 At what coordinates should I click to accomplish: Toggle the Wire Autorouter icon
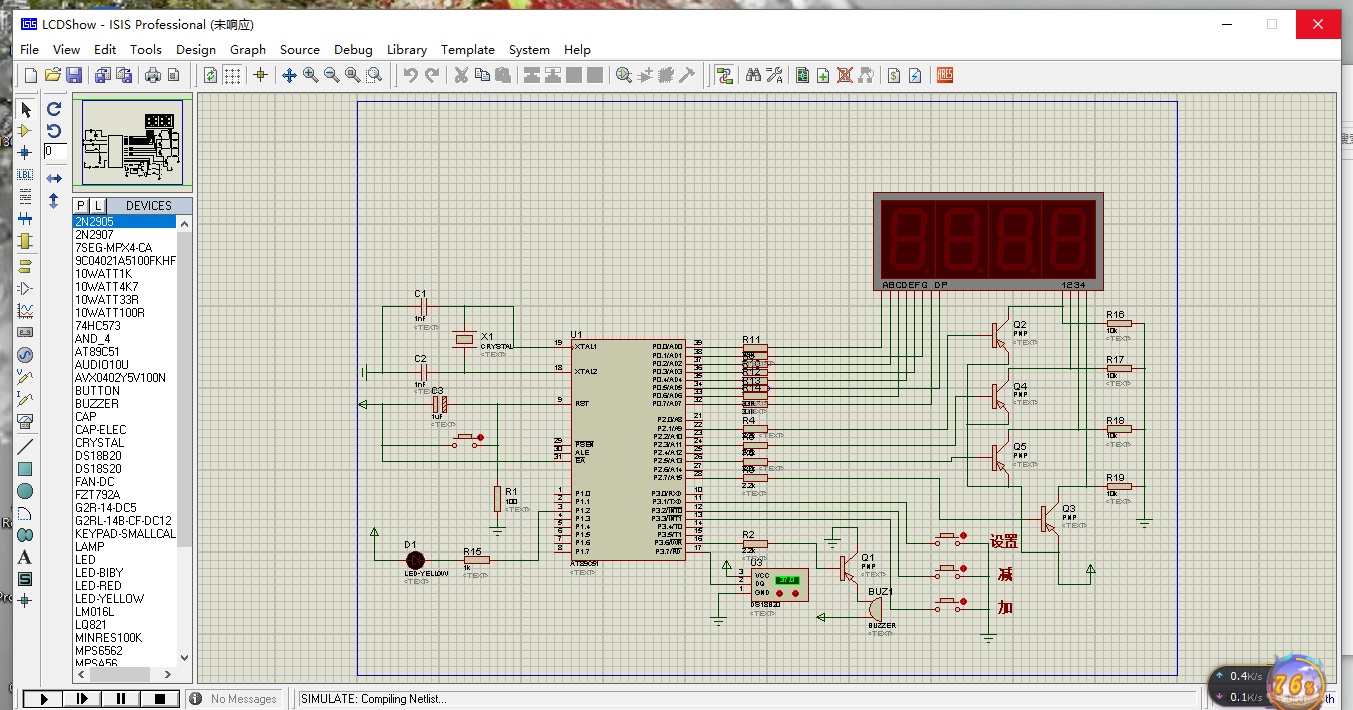(725, 75)
